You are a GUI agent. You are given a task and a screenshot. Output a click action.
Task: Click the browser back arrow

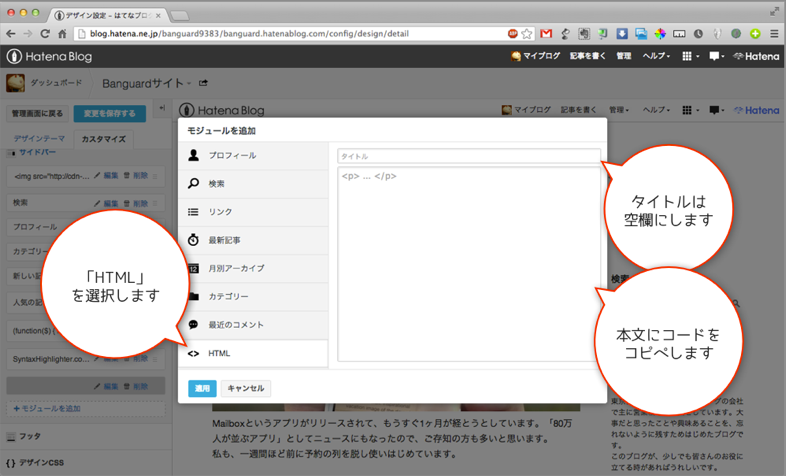coord(11,34)
